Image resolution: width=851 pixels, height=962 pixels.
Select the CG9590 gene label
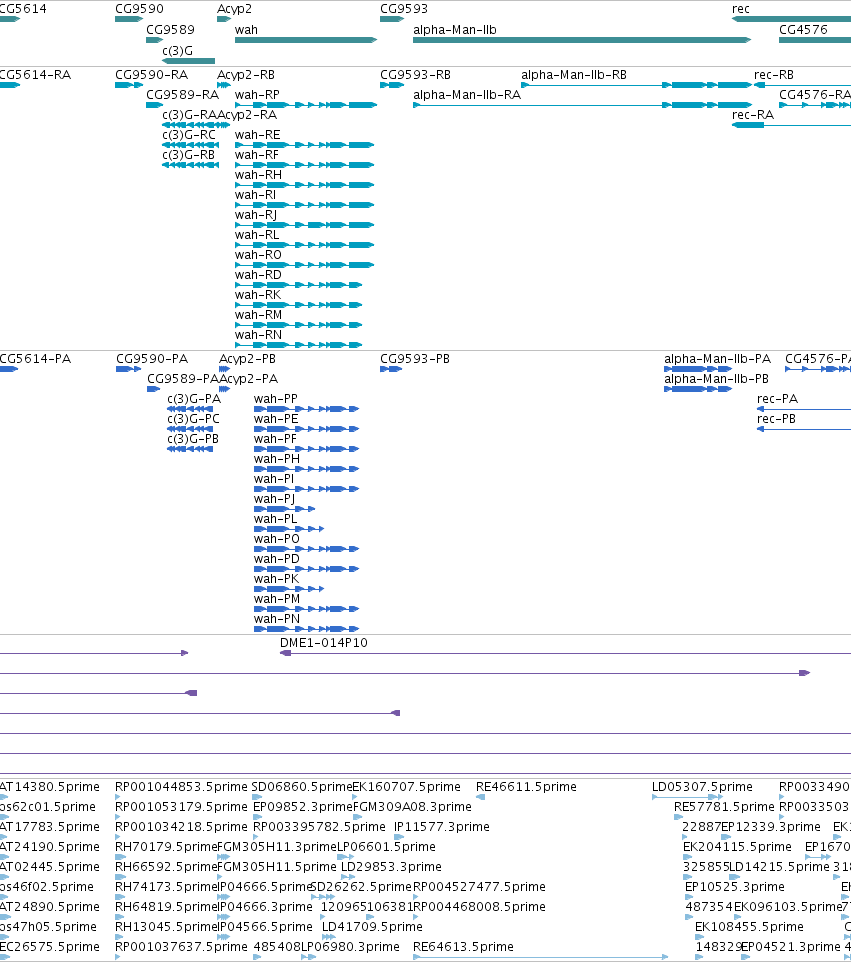[x=139, y=9]
